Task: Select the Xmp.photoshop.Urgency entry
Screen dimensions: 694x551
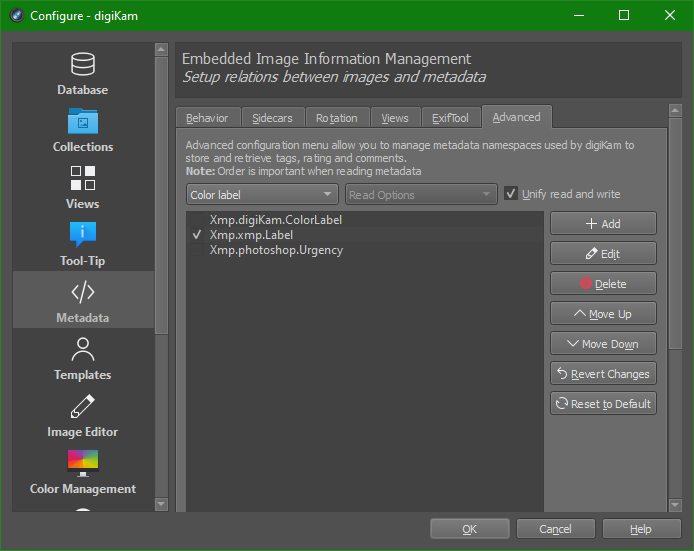Action: (276, 250)
